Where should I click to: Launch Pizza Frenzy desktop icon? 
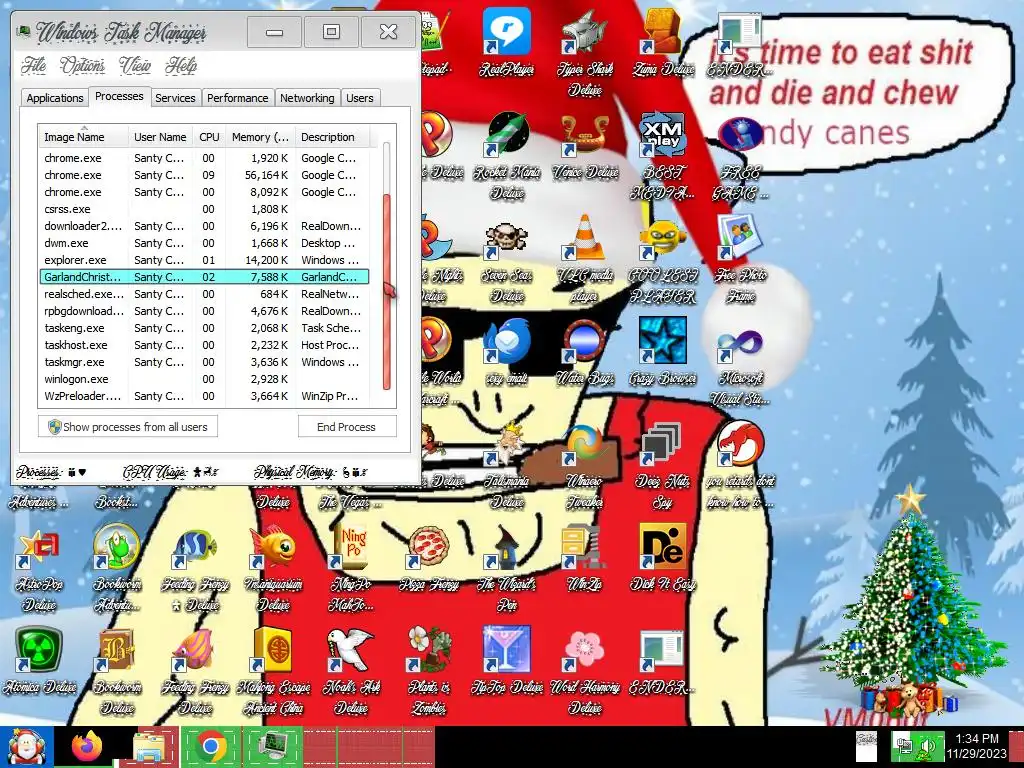[429, 558]
